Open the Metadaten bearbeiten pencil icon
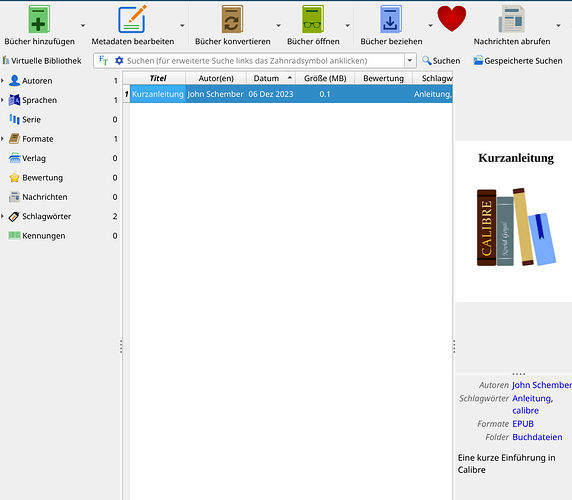The width and height of the screenshot is (572, 500). click(x=132, y=19)
